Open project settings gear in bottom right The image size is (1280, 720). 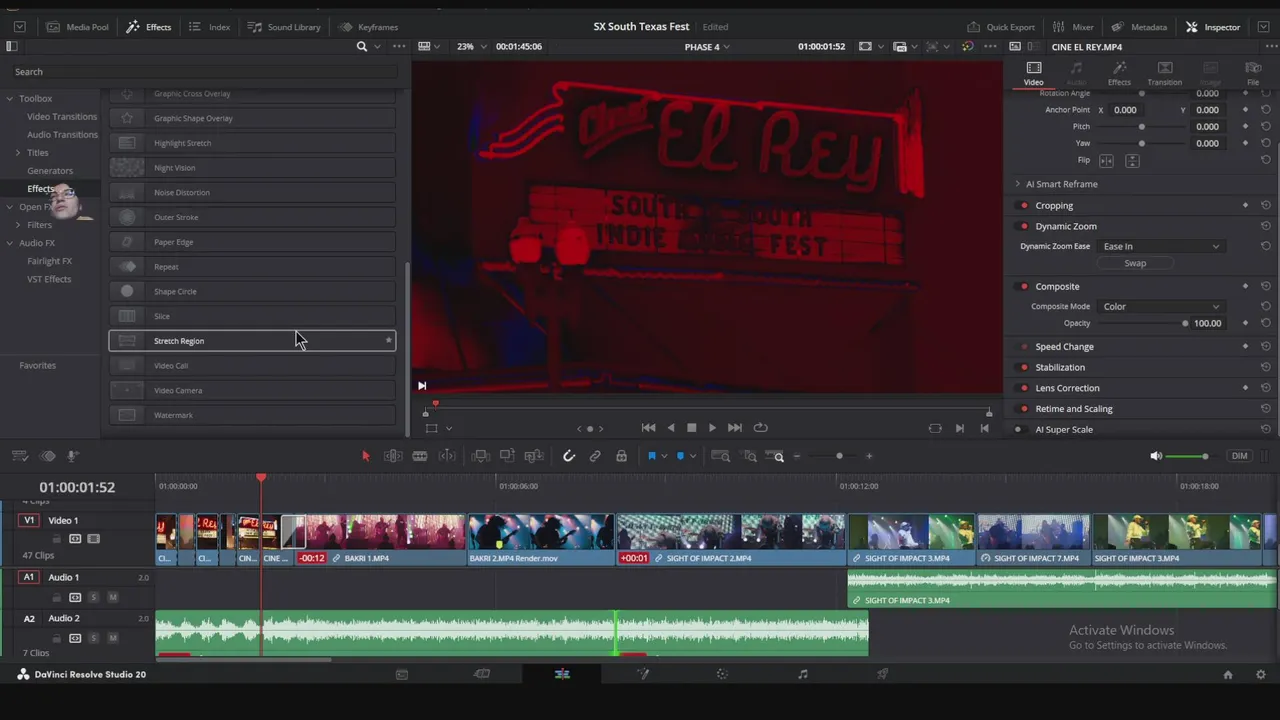[1260, 675]
